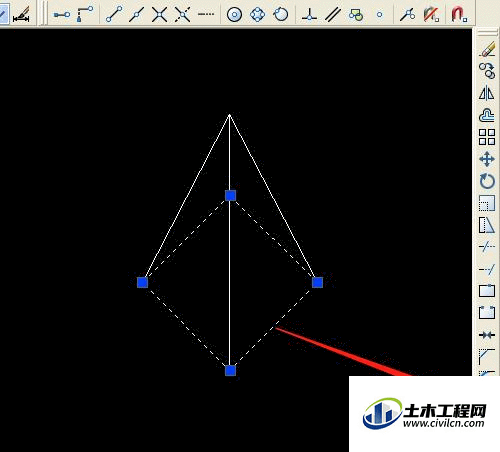The height and width of the screenshot is (452, 500).
Task: Click the Snap None icon
Action: pyautogui.click(x=431, y=15)
